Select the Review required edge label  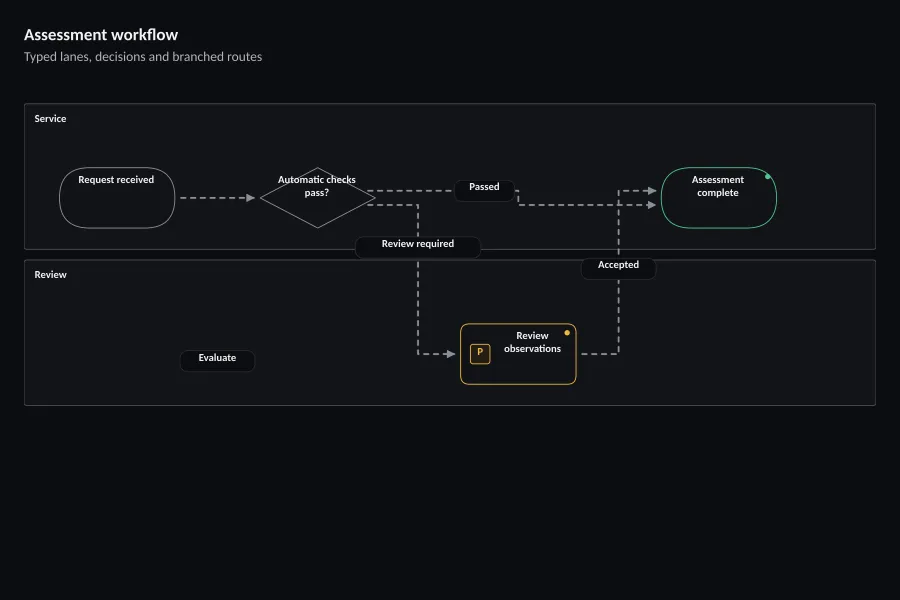click(418, 245)
